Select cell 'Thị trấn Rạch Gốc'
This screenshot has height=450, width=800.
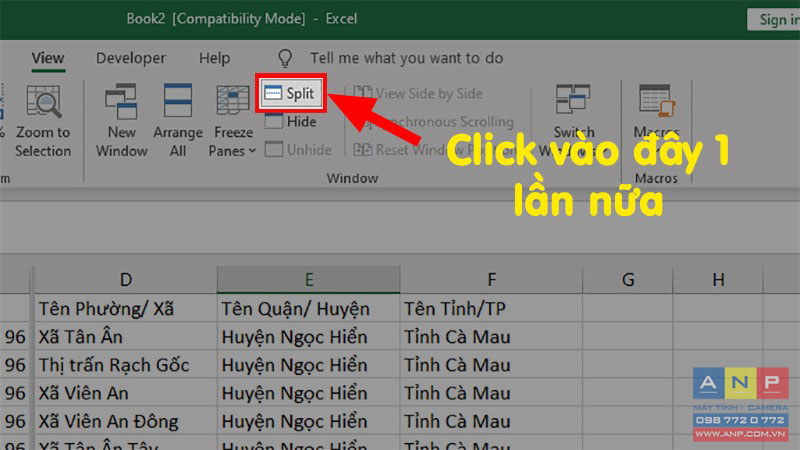pyautogui.click(x=126, y=364)
